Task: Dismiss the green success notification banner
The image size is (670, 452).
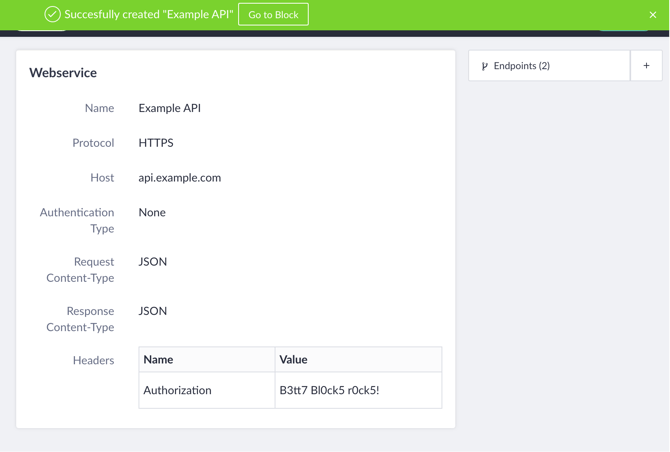Action: point(652,15)
